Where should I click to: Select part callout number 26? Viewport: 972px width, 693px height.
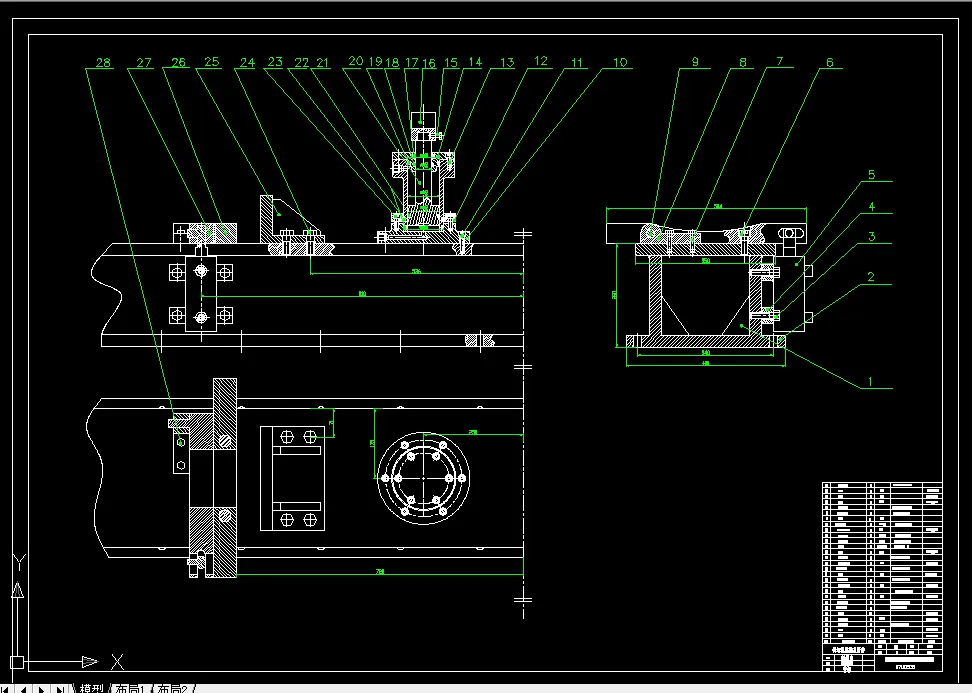(x=179, y=63)
